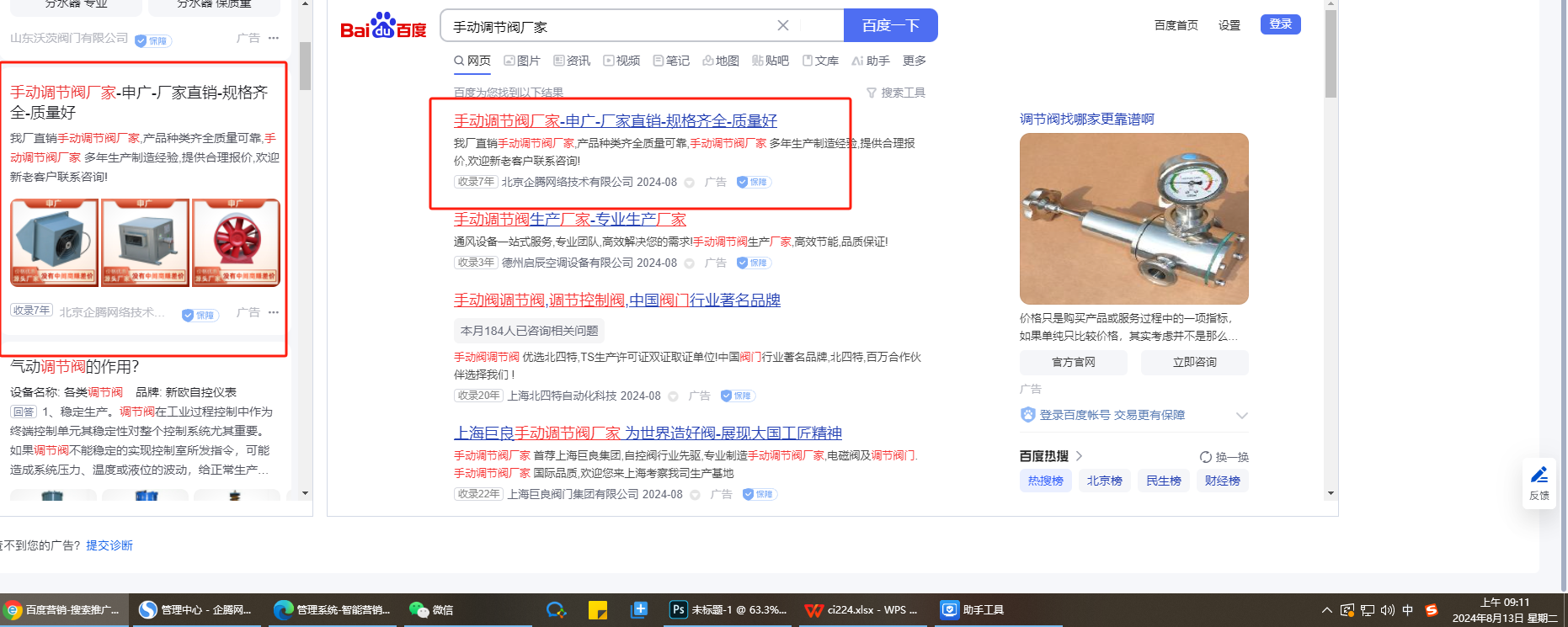Open Edge 管理系统-智能营销 taskbar window
Image resolution: width=1568 pixels, height=627 pixels.
(x=332, y=610)
